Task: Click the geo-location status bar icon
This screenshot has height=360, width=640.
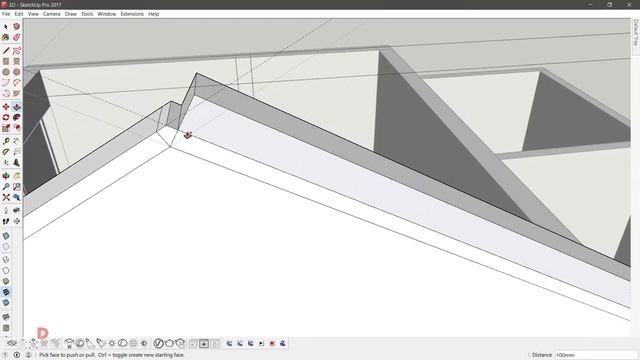Action: (6, 355)
